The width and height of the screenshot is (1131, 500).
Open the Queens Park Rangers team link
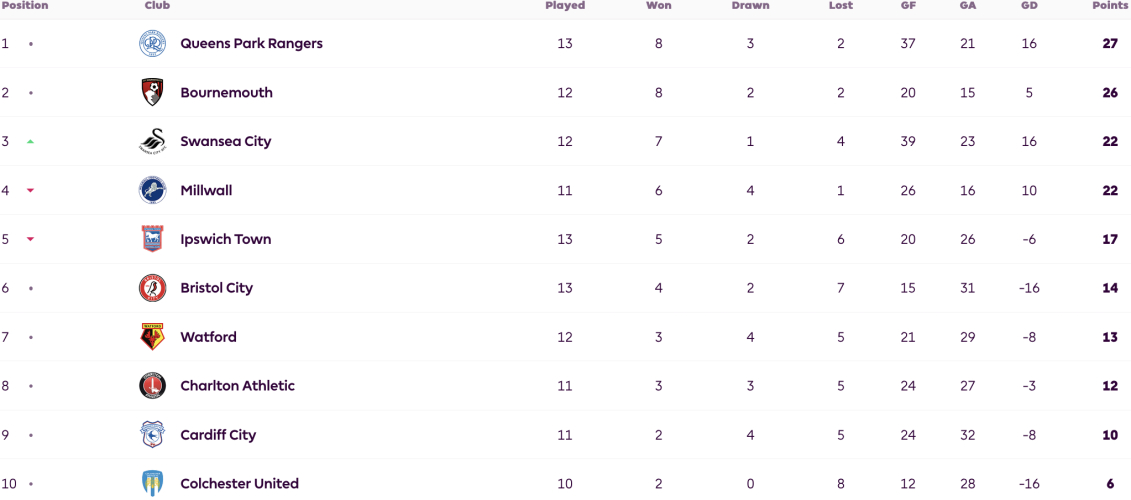(252, 43)
